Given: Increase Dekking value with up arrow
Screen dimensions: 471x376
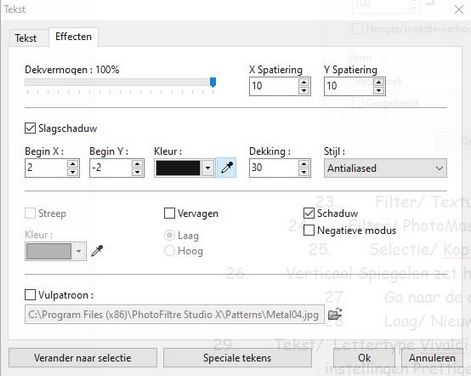Looking at the screenshot, I should (x=303, y=164).
